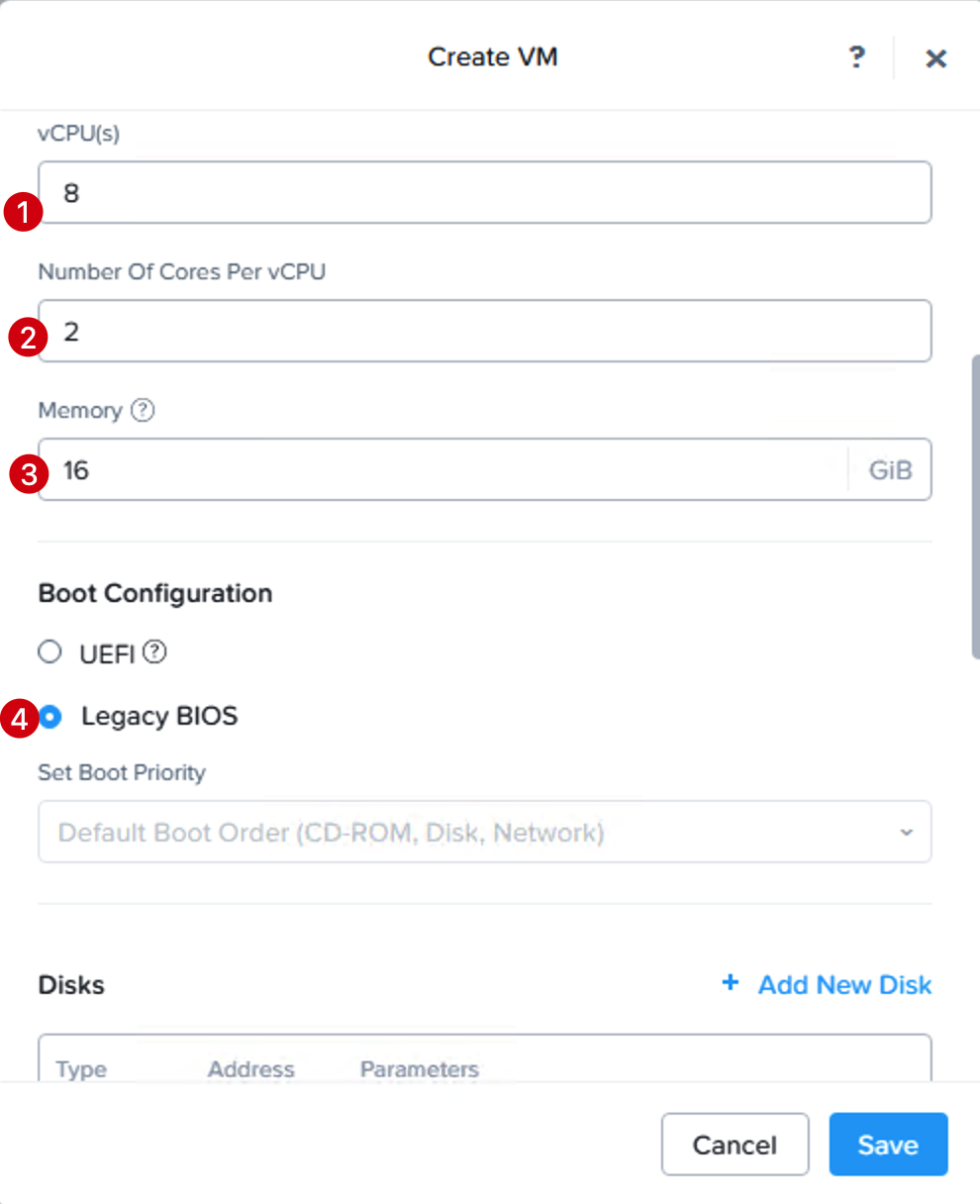Screen dimensions: 980x1204
Task: Save the new VM configuration
Action: (x=888, y=1145)
